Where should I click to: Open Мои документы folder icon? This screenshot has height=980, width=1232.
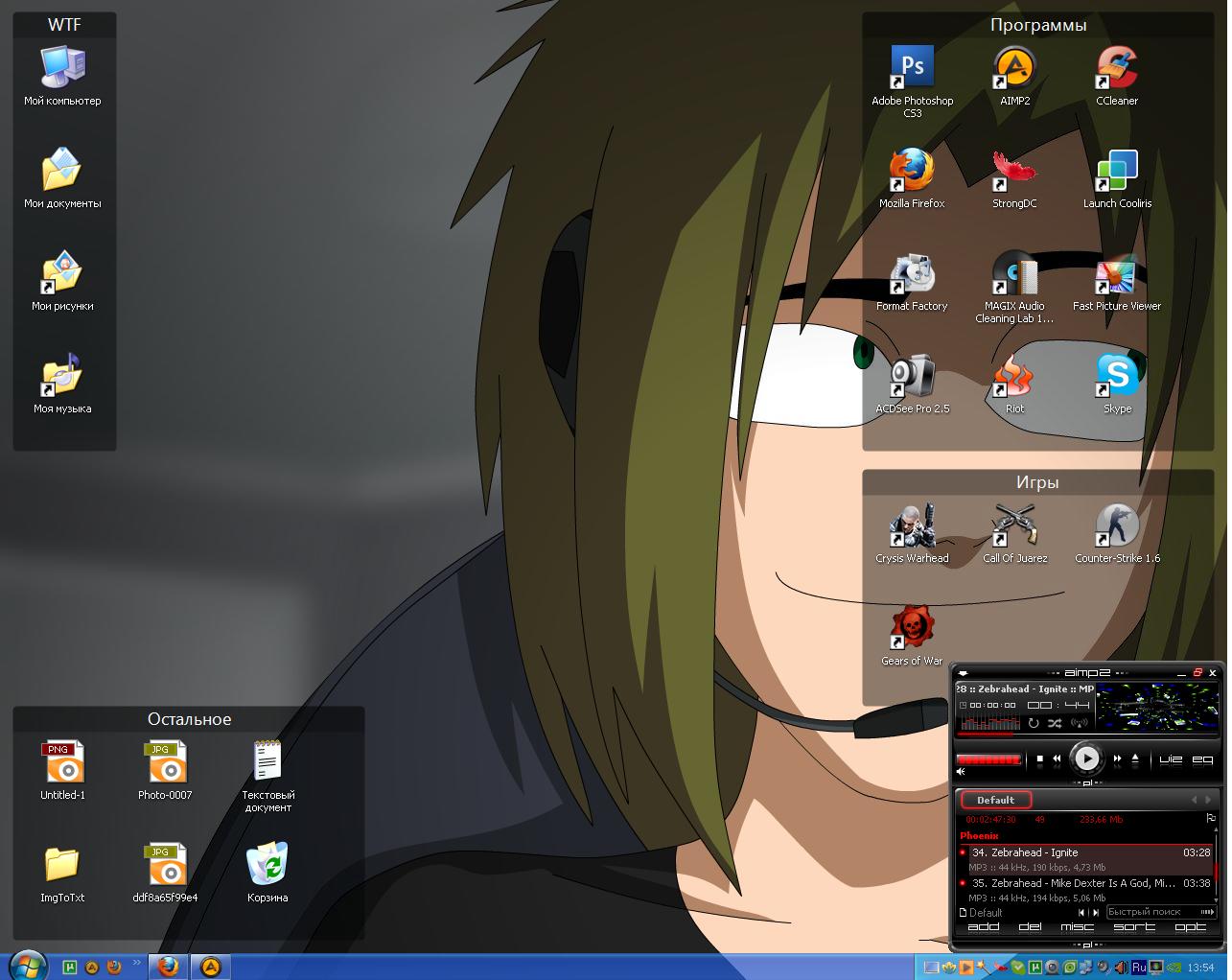pos(62,178)
